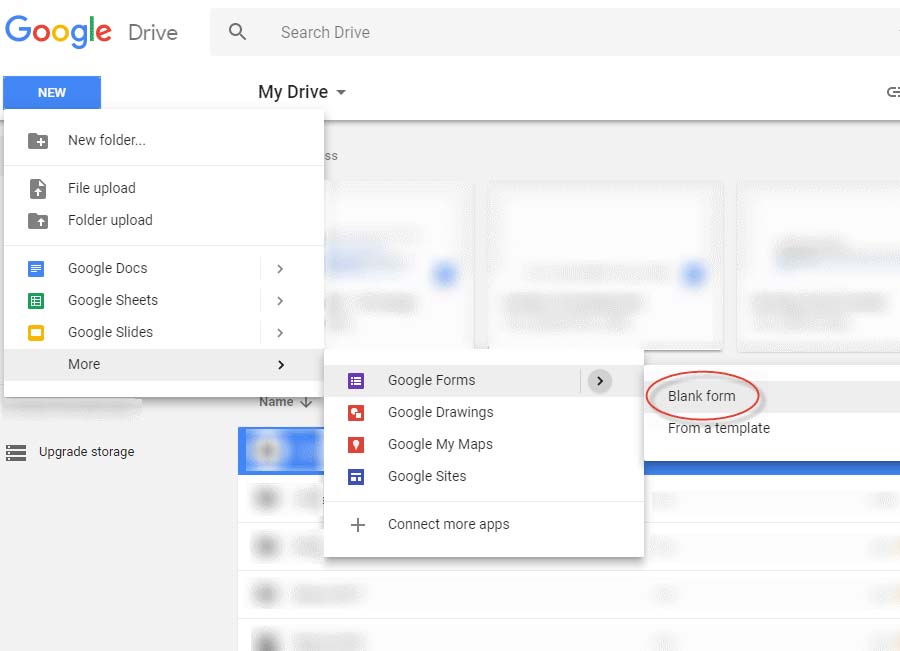Viewport: 900px width, 651px height.
Task: Click the My Drive title
Action: point(293,92)
